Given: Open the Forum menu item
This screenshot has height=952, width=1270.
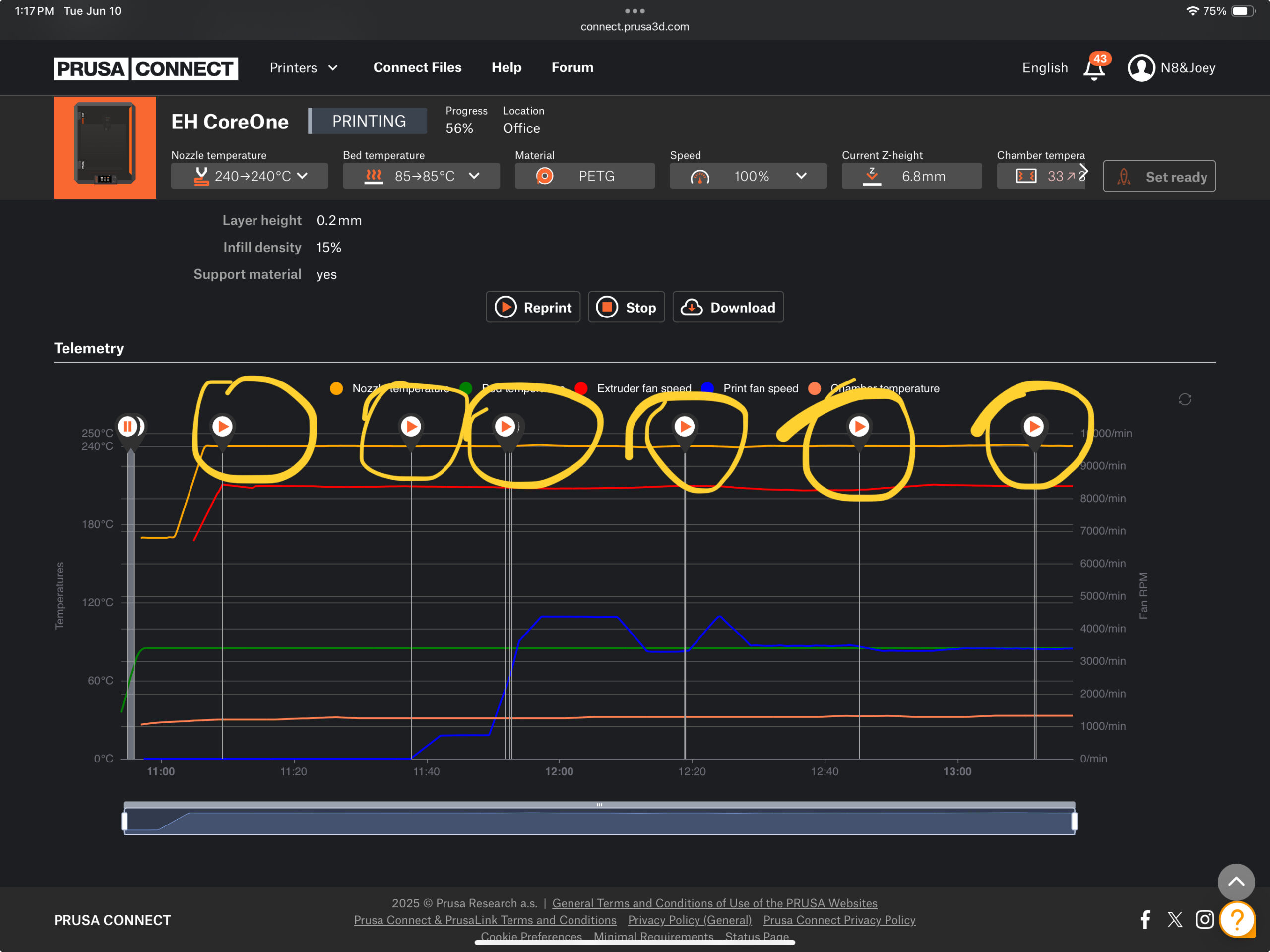Looking at the screenshot, I should click(572, 67).
